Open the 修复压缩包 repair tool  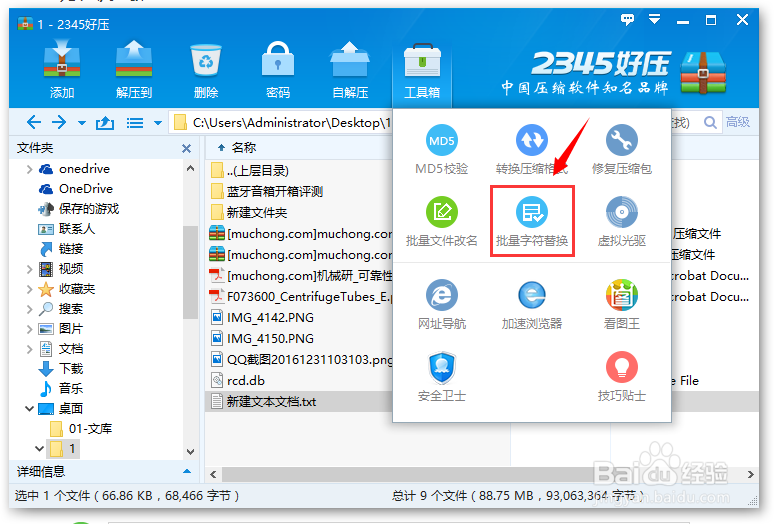621,150
